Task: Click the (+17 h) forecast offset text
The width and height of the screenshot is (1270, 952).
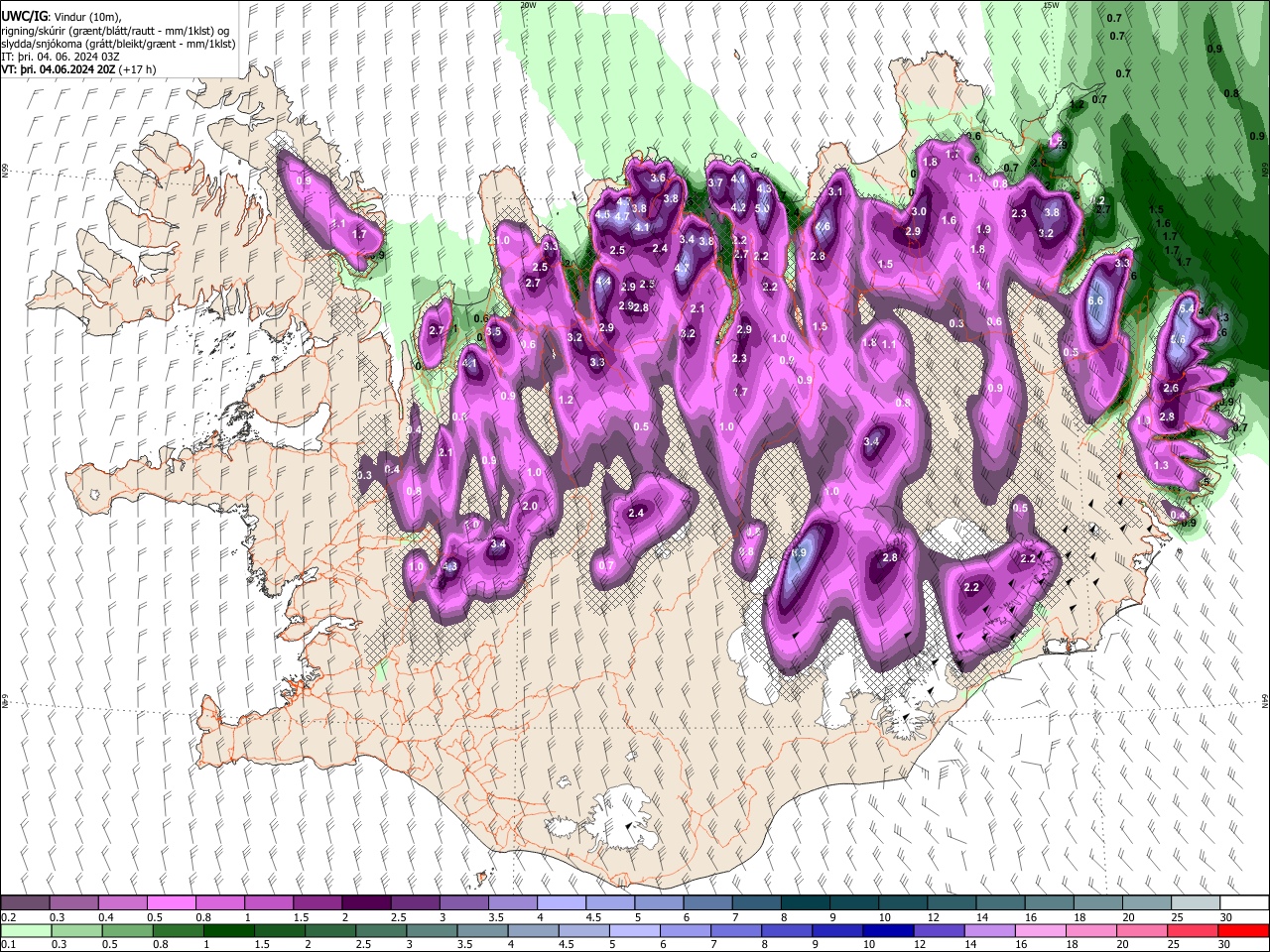Action: point(137,70)
